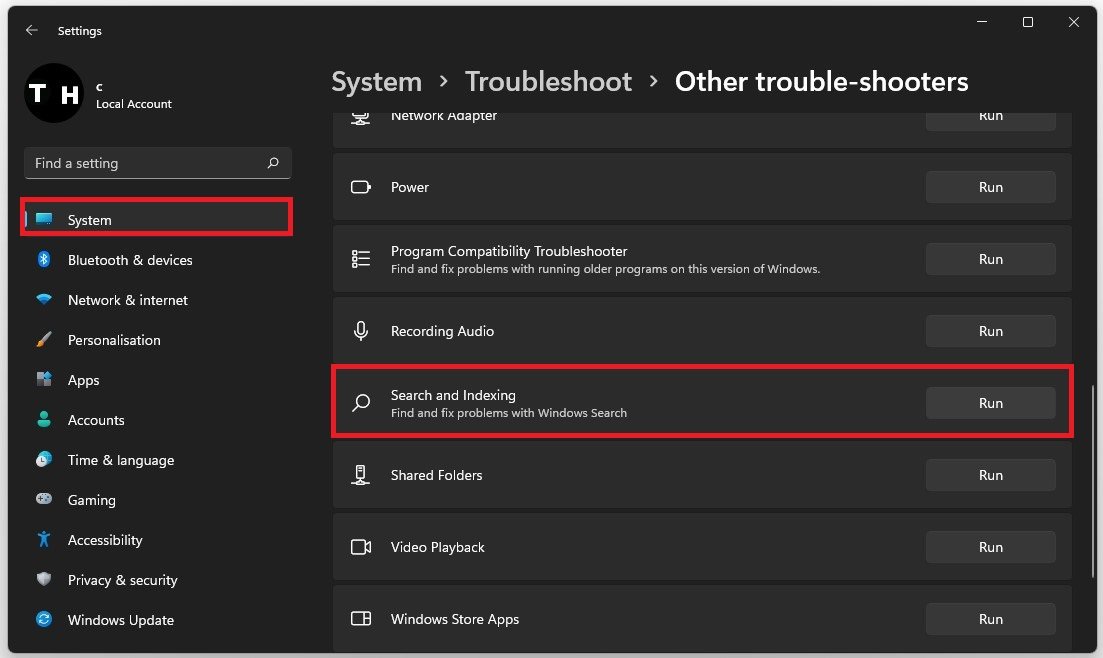1103x658 pixels.
Task: Run the Power troubleshooter
Action: click(x=990, y=187)
